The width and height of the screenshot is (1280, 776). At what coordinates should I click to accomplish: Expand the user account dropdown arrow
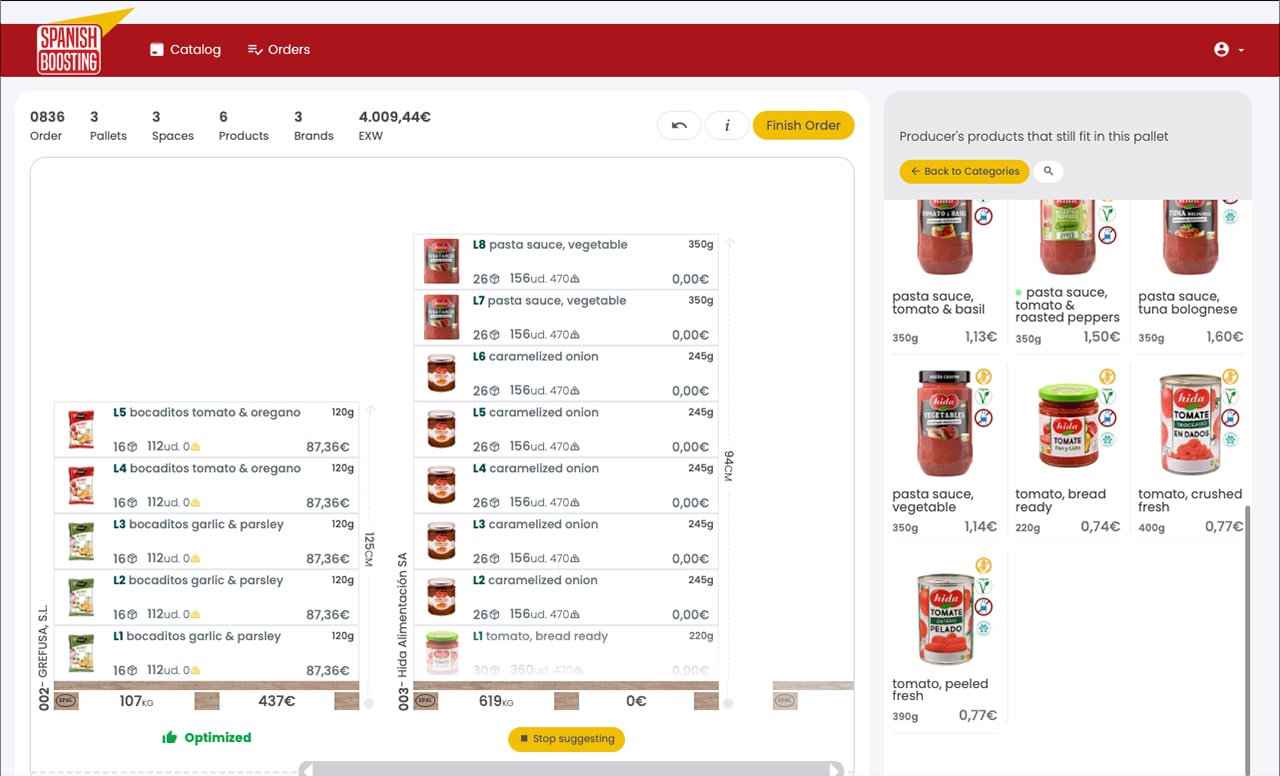(1241, 50)
